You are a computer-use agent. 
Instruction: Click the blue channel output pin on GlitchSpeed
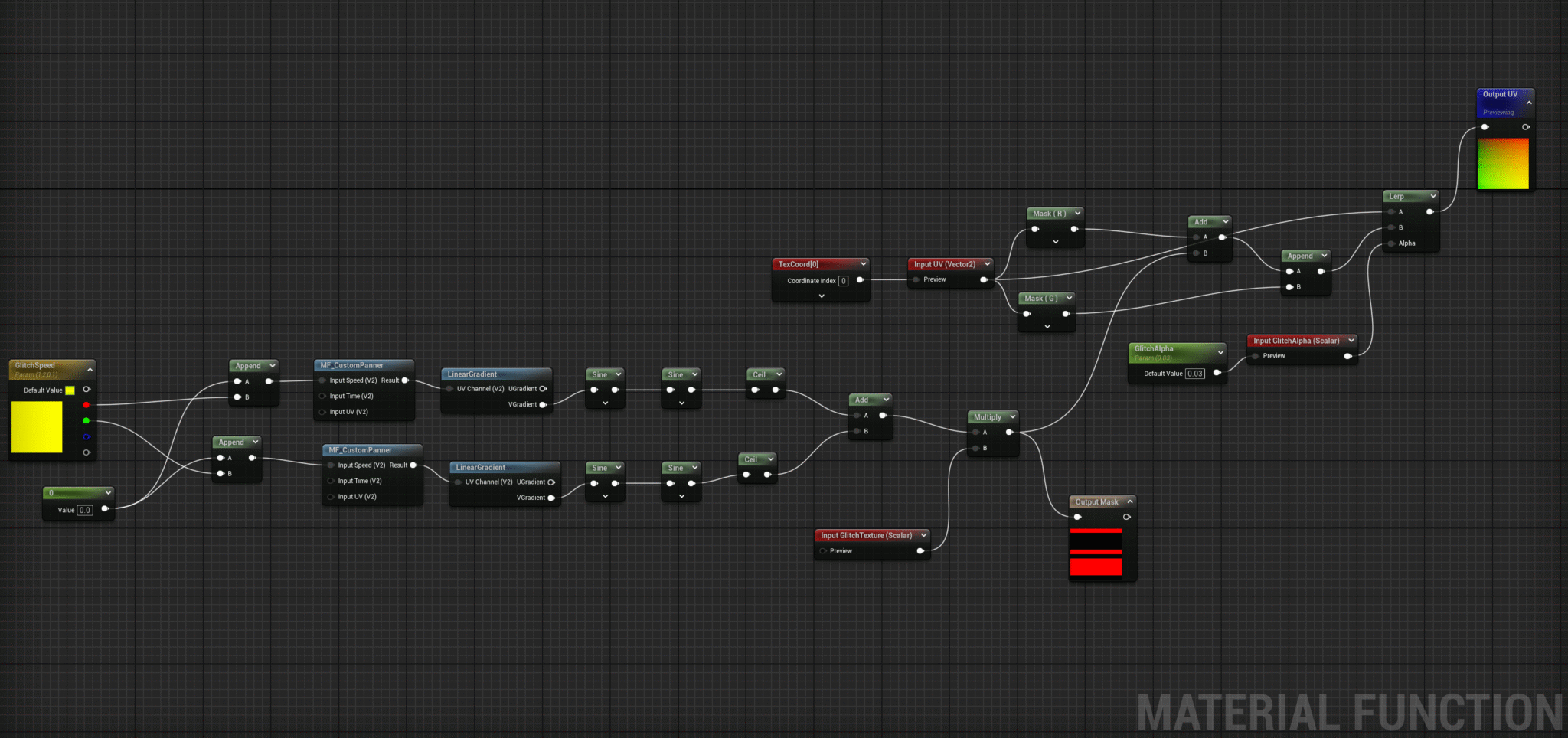(x=86, y=437)
